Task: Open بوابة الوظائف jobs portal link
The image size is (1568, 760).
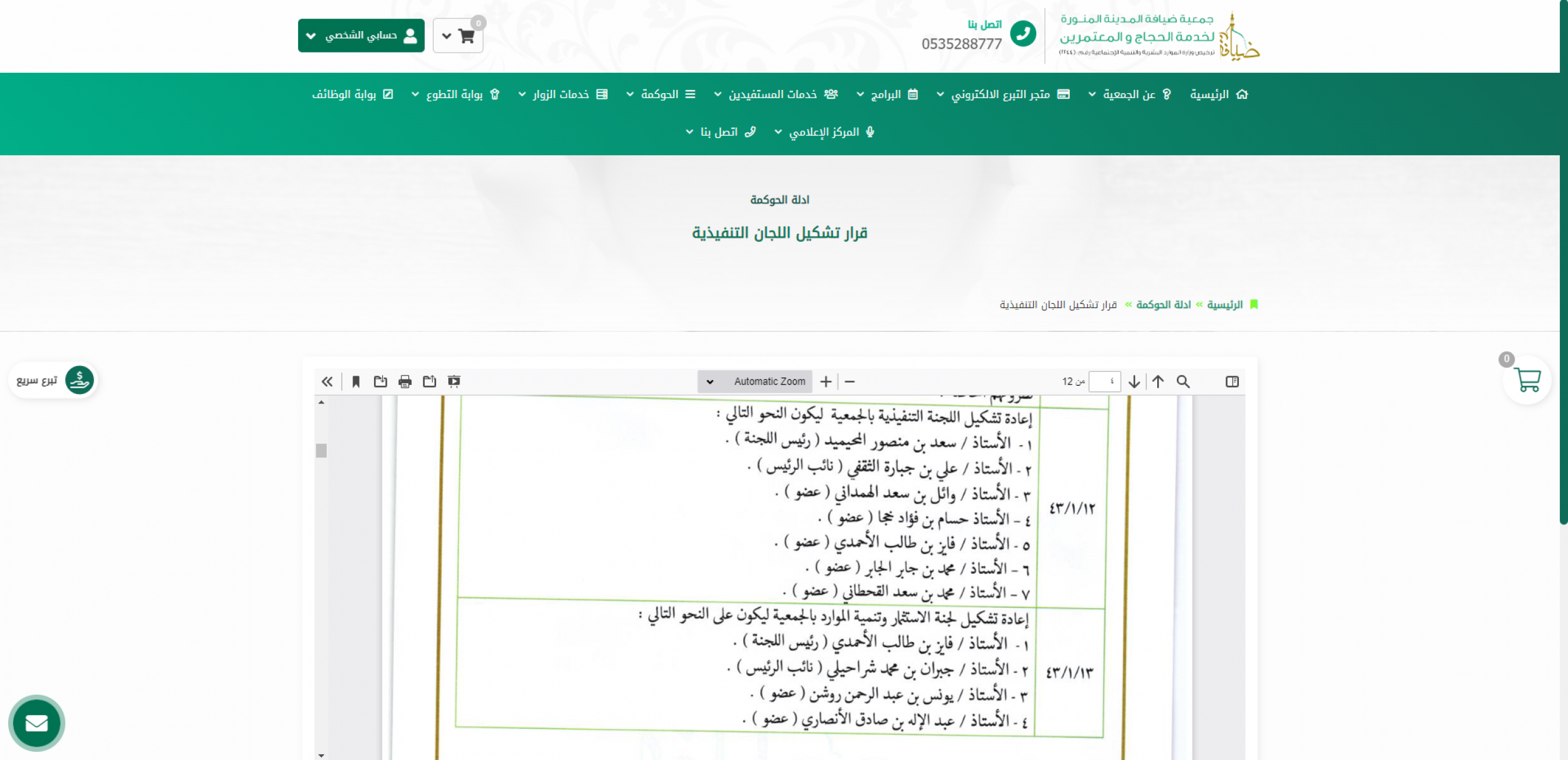Action: pos(353,94)
